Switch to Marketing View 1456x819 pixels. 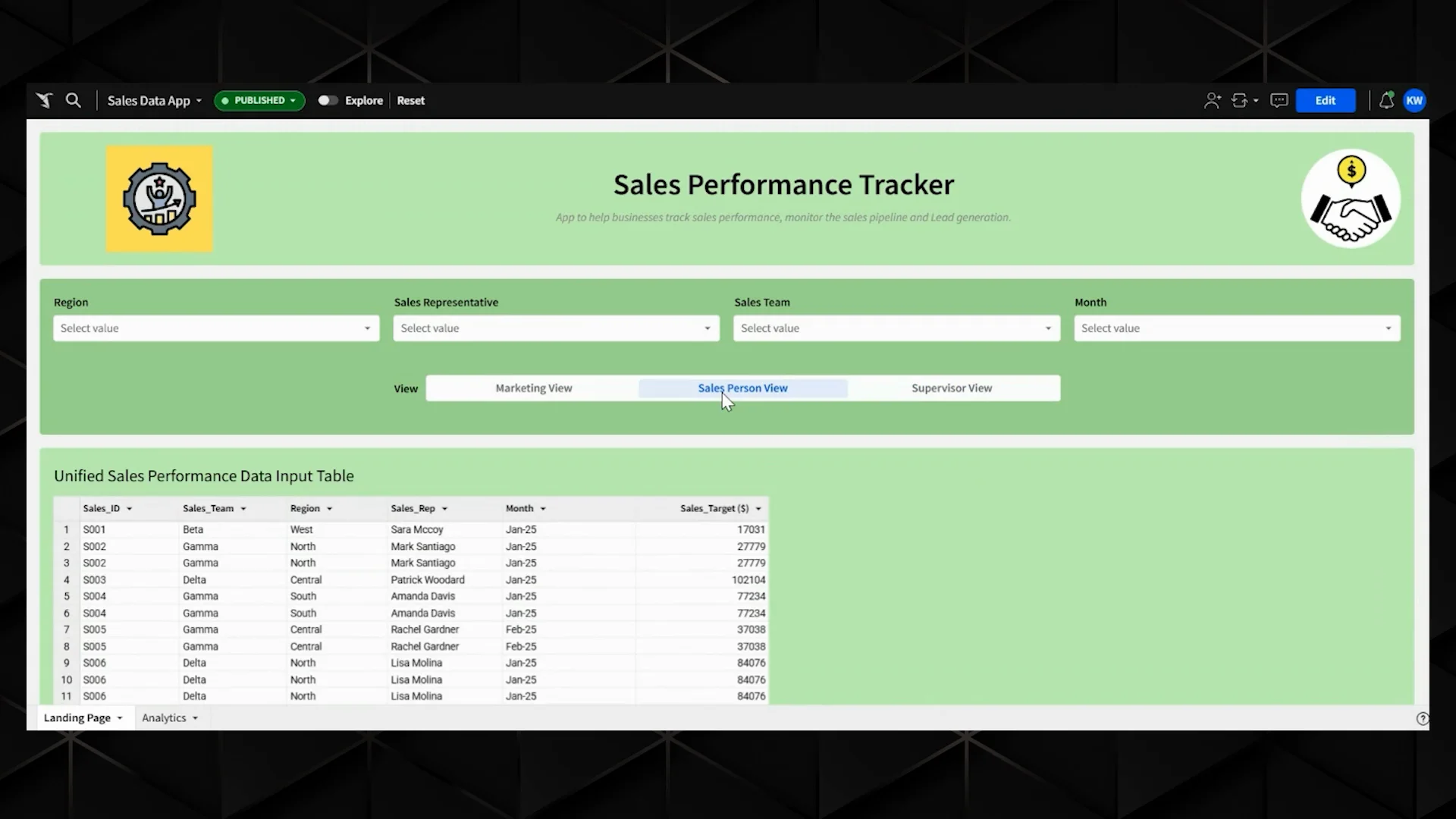click(533, 388)
